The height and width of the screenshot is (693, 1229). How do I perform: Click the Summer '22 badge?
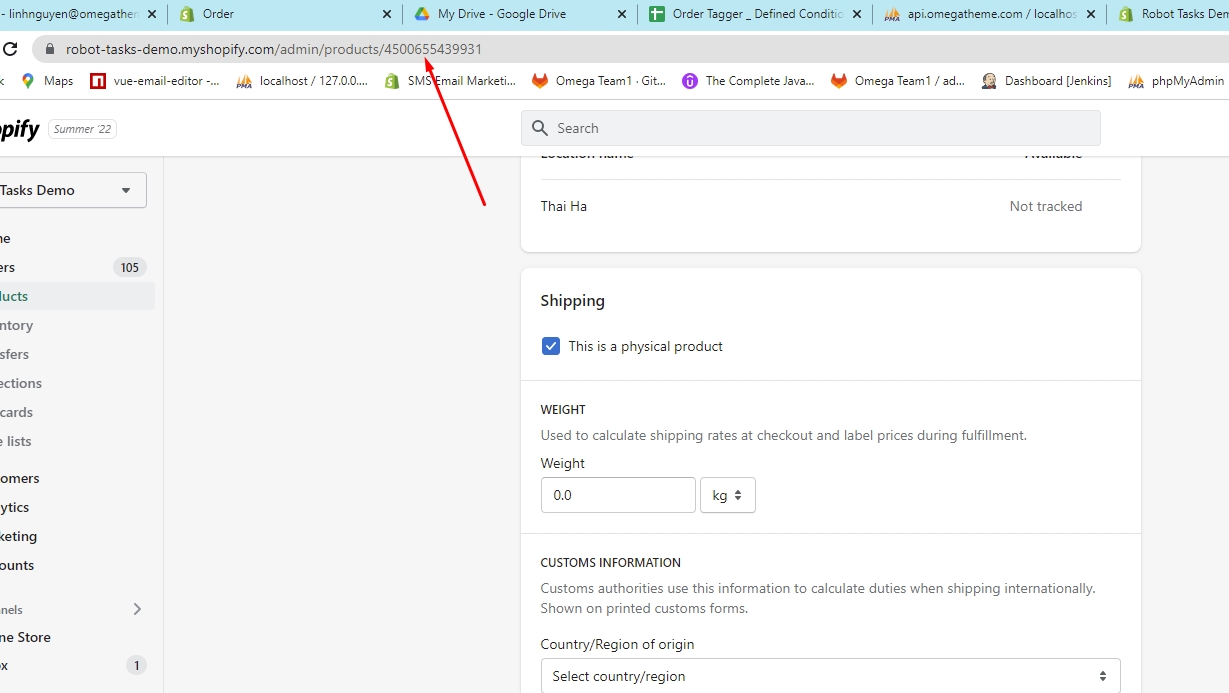[82, 129]
